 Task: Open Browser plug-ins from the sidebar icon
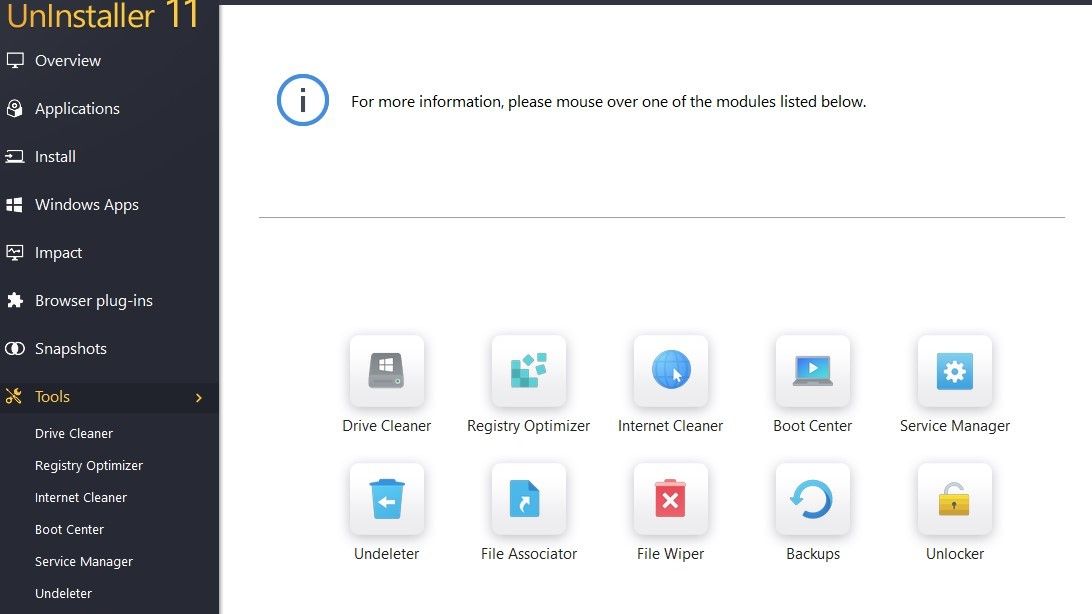click(15, 300)
